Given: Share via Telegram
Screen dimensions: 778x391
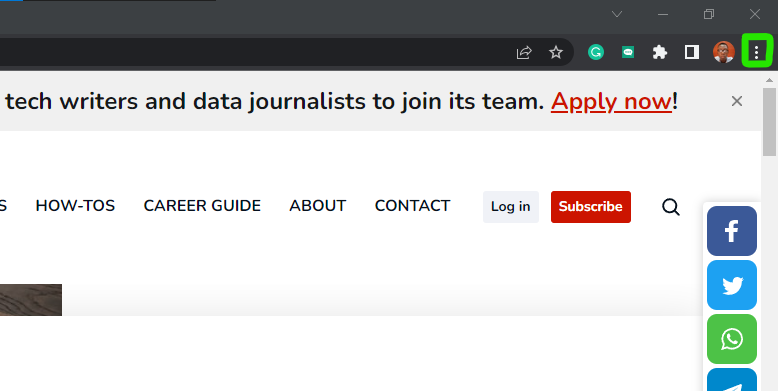Looking at the screenshot, I should pos(732,380).
